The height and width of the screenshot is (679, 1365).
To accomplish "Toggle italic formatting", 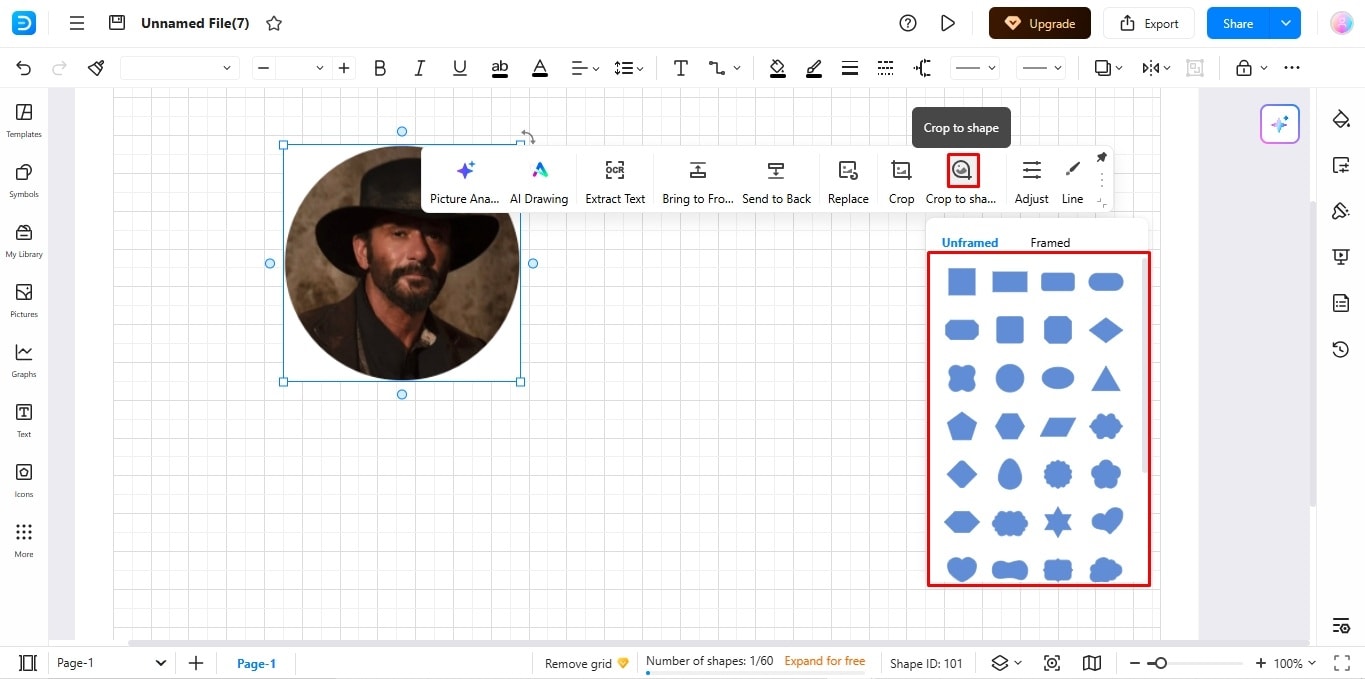I will pyautogui.click(x=420, y=68).
